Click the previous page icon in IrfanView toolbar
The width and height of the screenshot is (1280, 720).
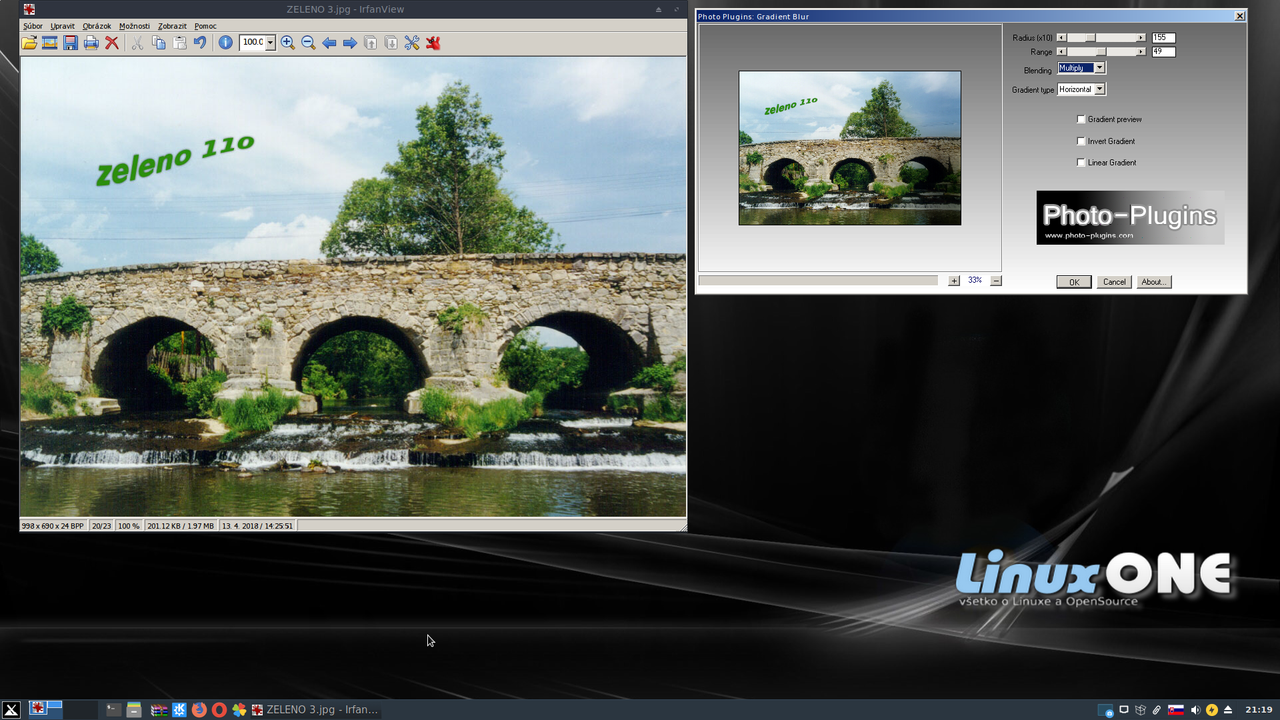coord(370,43)
